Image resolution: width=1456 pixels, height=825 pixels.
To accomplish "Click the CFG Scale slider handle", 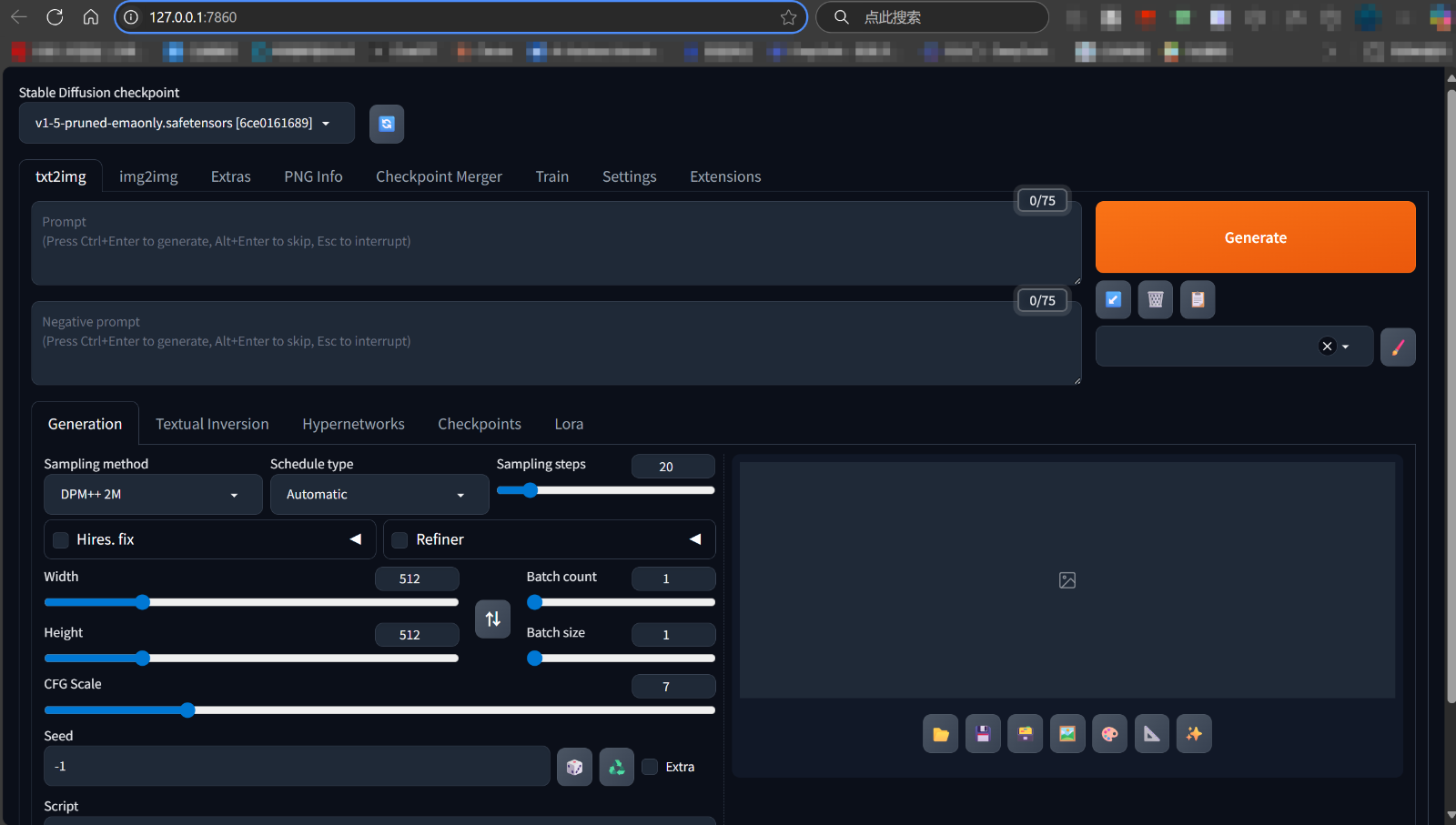I will pos(187,710).
